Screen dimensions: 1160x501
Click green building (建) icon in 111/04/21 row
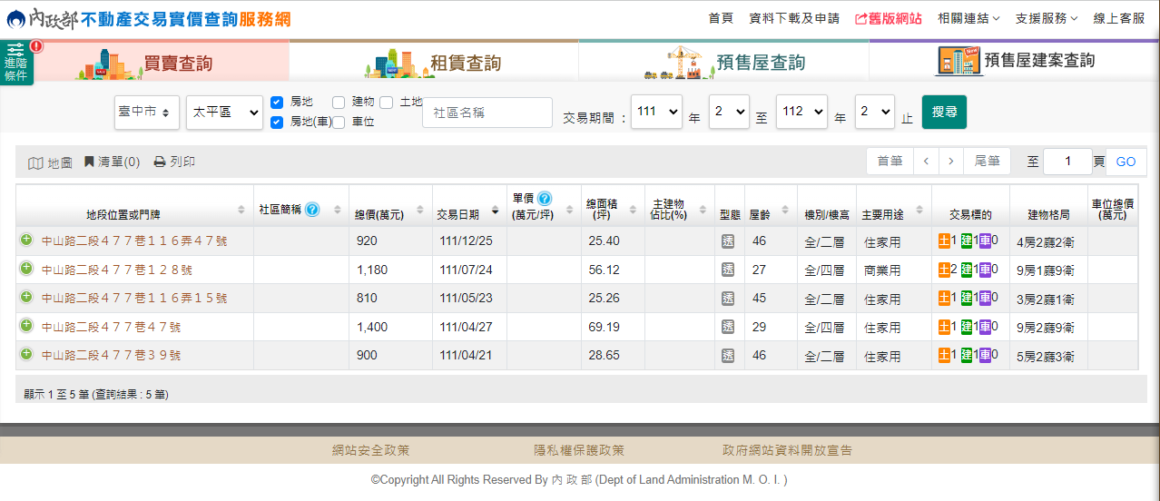[966, 355]
